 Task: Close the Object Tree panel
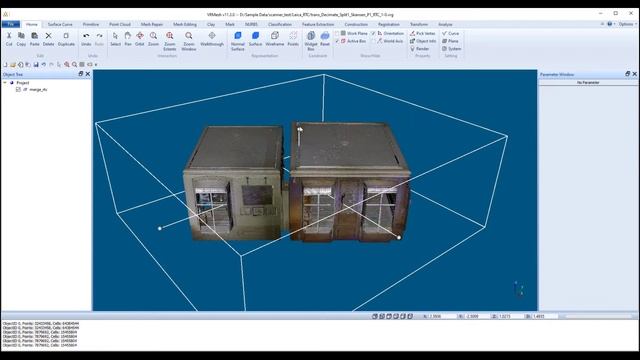(87, 74)
